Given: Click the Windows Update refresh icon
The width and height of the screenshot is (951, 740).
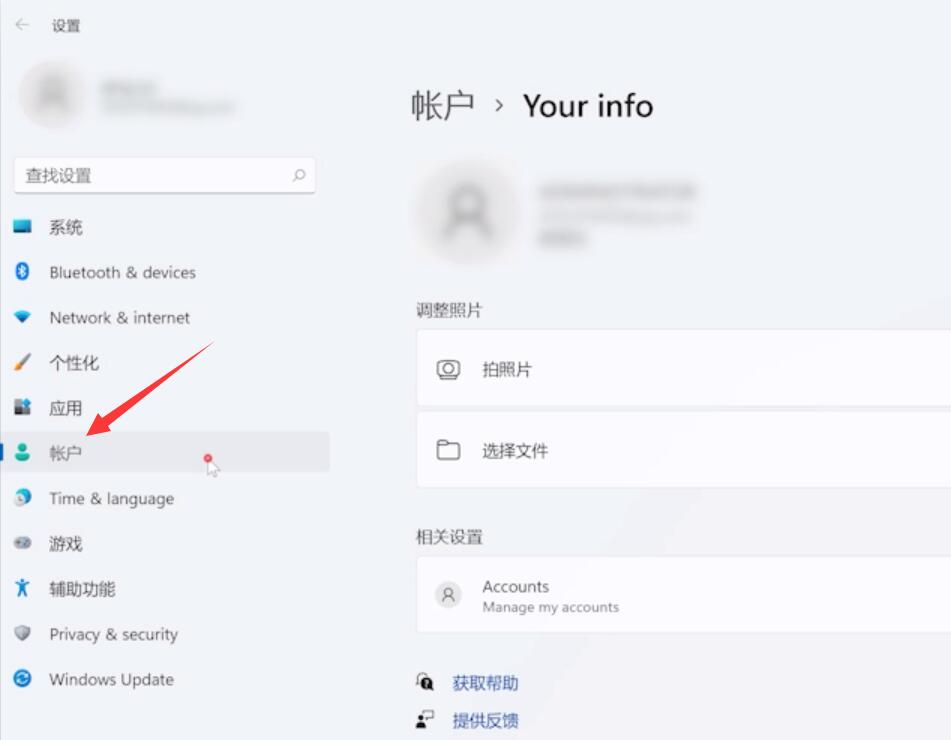Looking at the screenshot, I should (x=22, y=678).
